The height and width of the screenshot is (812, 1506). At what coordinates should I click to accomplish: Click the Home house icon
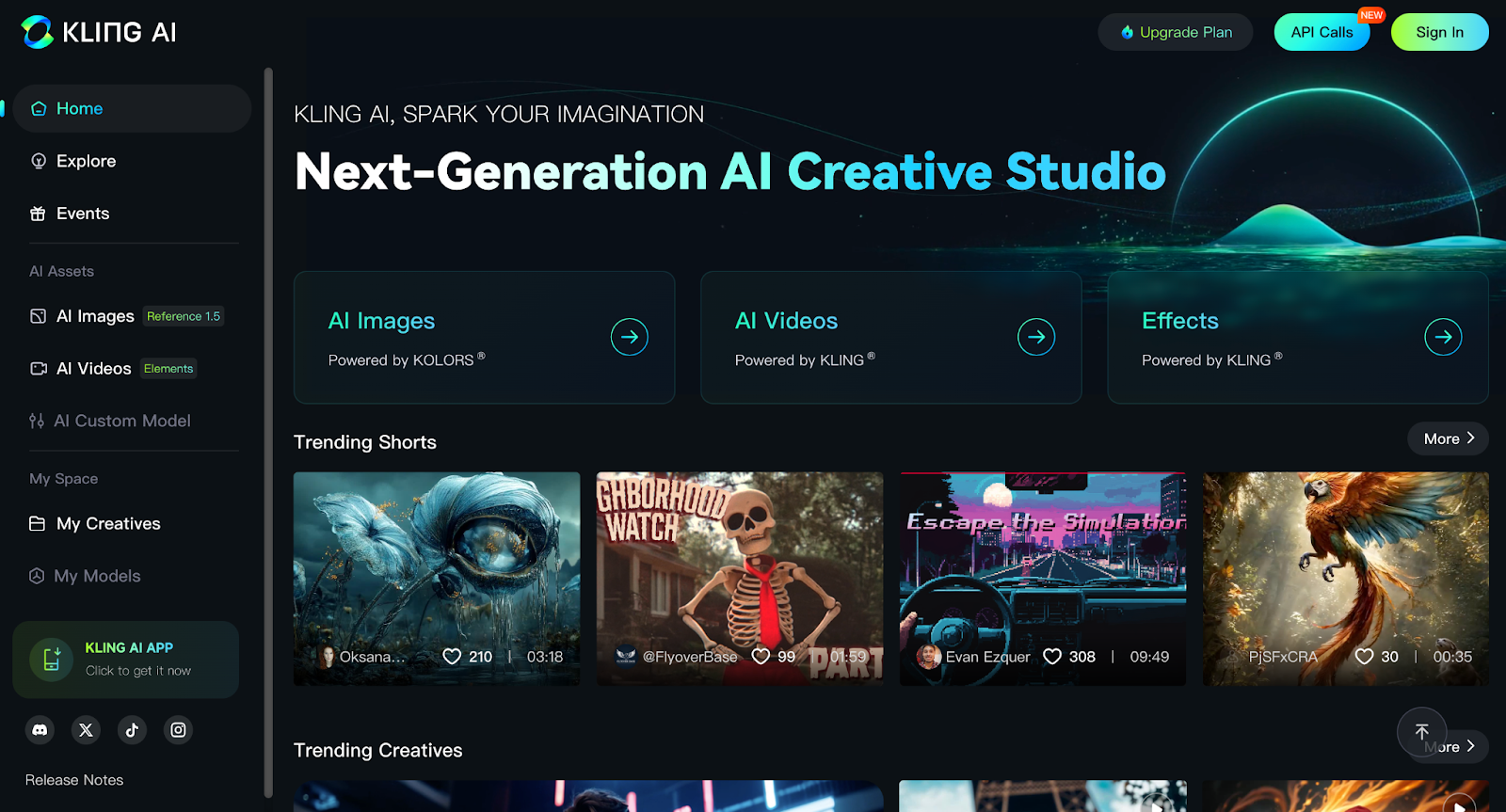coord(39,108)
